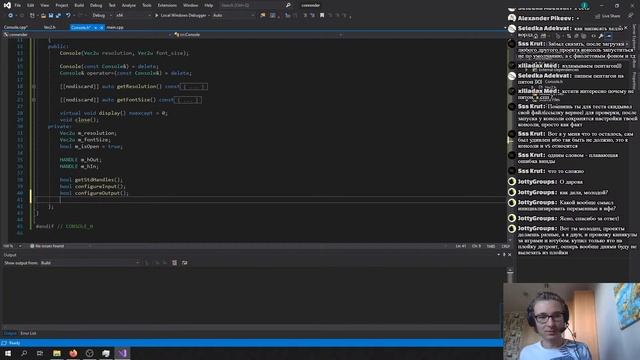Open the x64 platform dropdown

tap(133, 16)
